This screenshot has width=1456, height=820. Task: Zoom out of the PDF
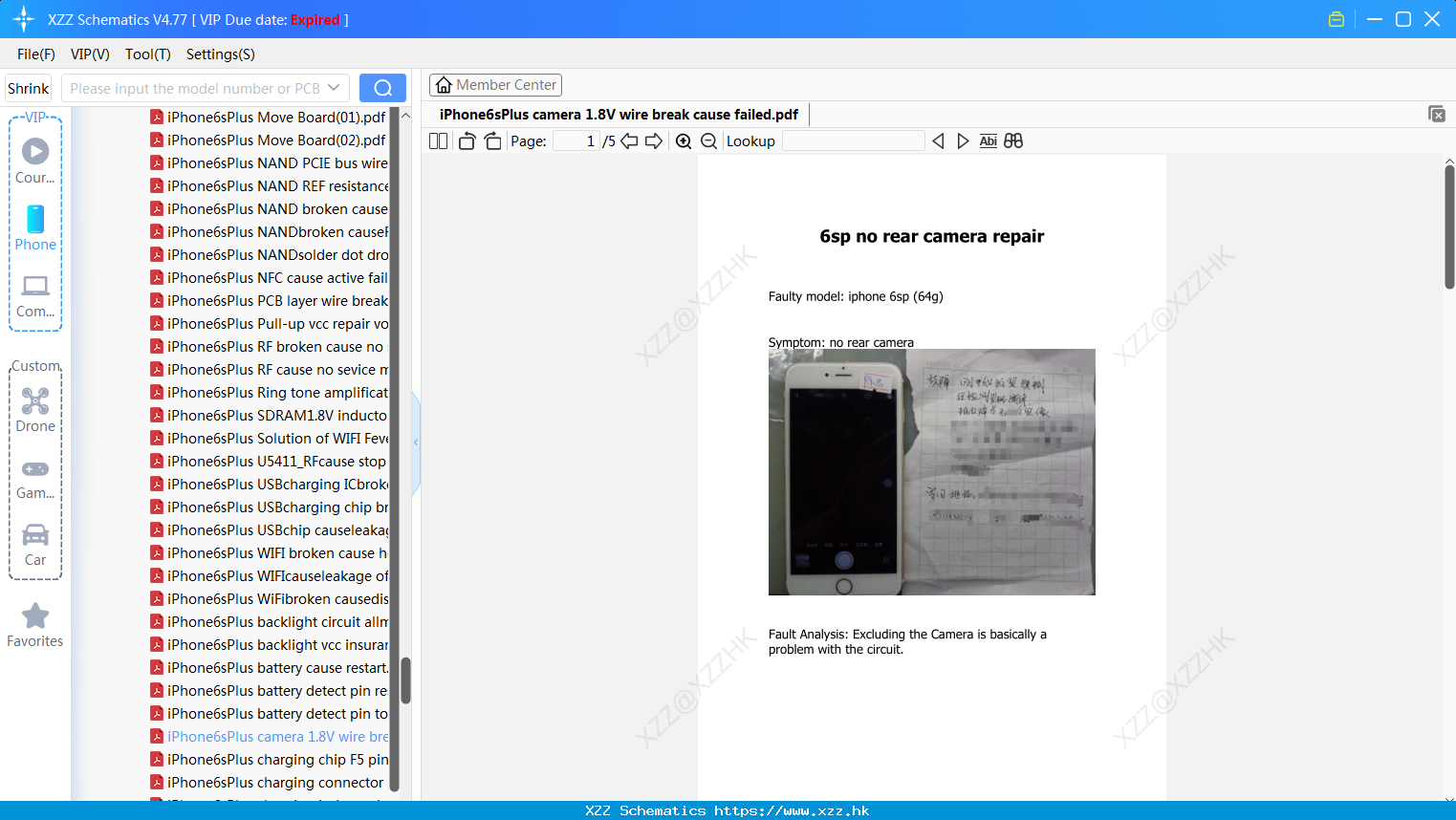tap(709, 141)
